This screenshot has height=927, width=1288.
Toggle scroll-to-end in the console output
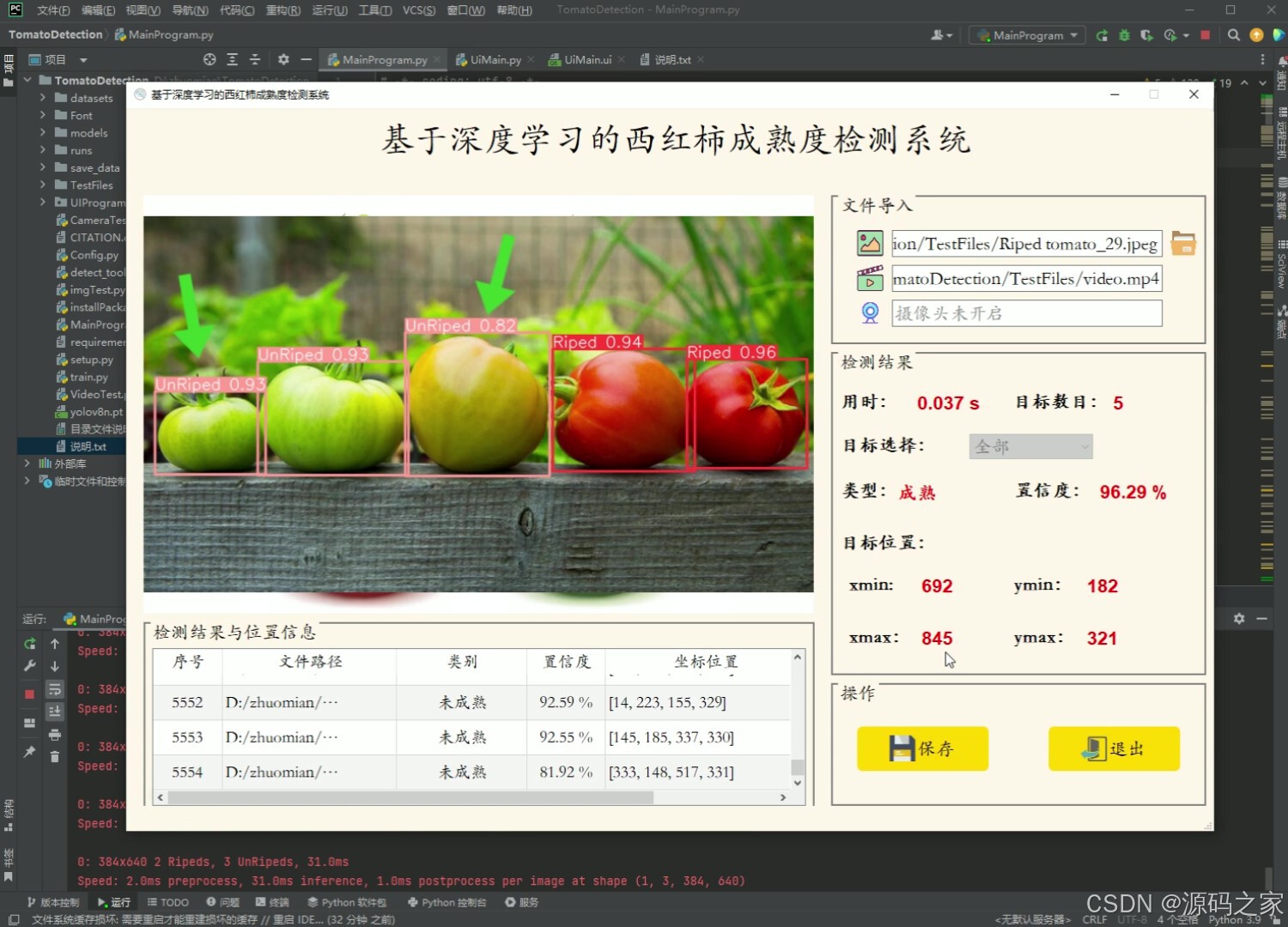(55, 711)
